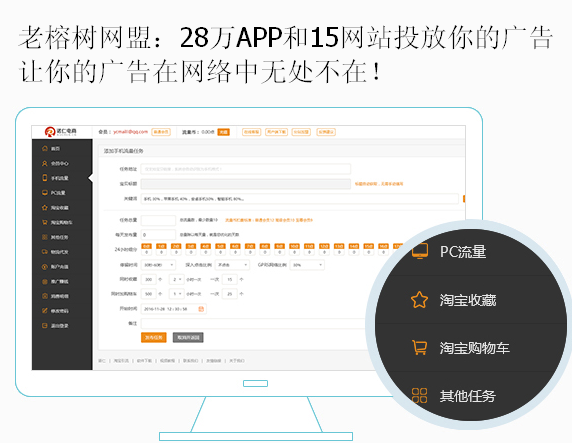Click the sidebar icon below the recharge coin

[x=45, y=281]
